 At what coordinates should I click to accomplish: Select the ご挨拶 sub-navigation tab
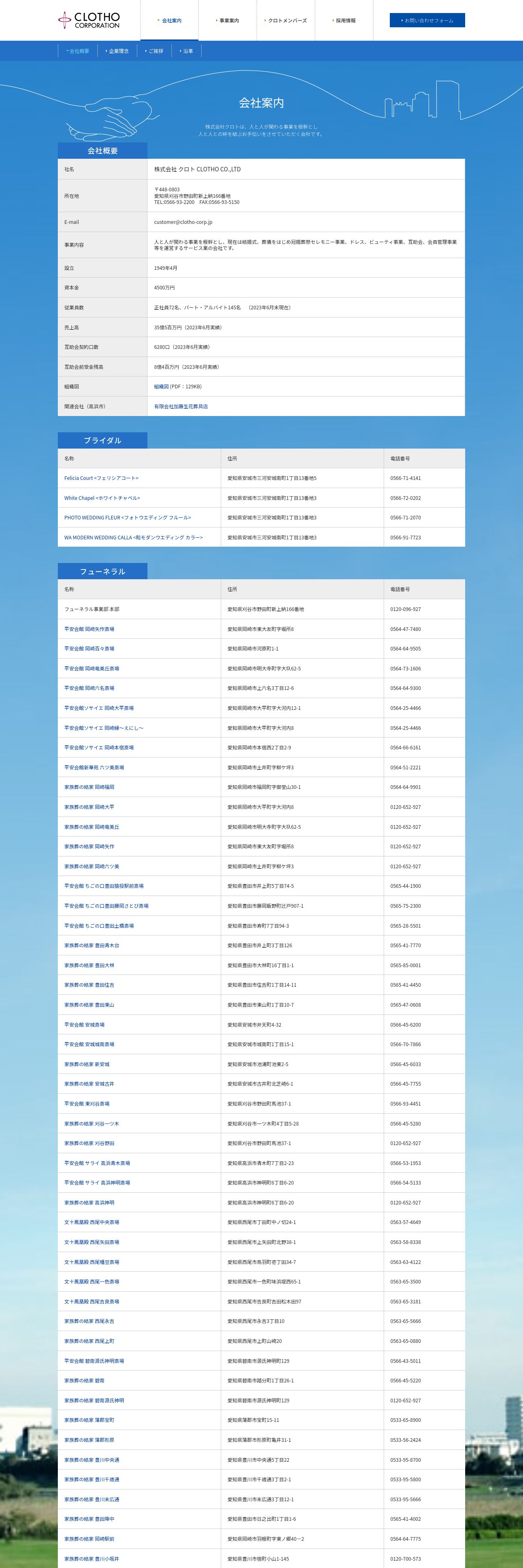pyautogui.click(x=155, y=51)
